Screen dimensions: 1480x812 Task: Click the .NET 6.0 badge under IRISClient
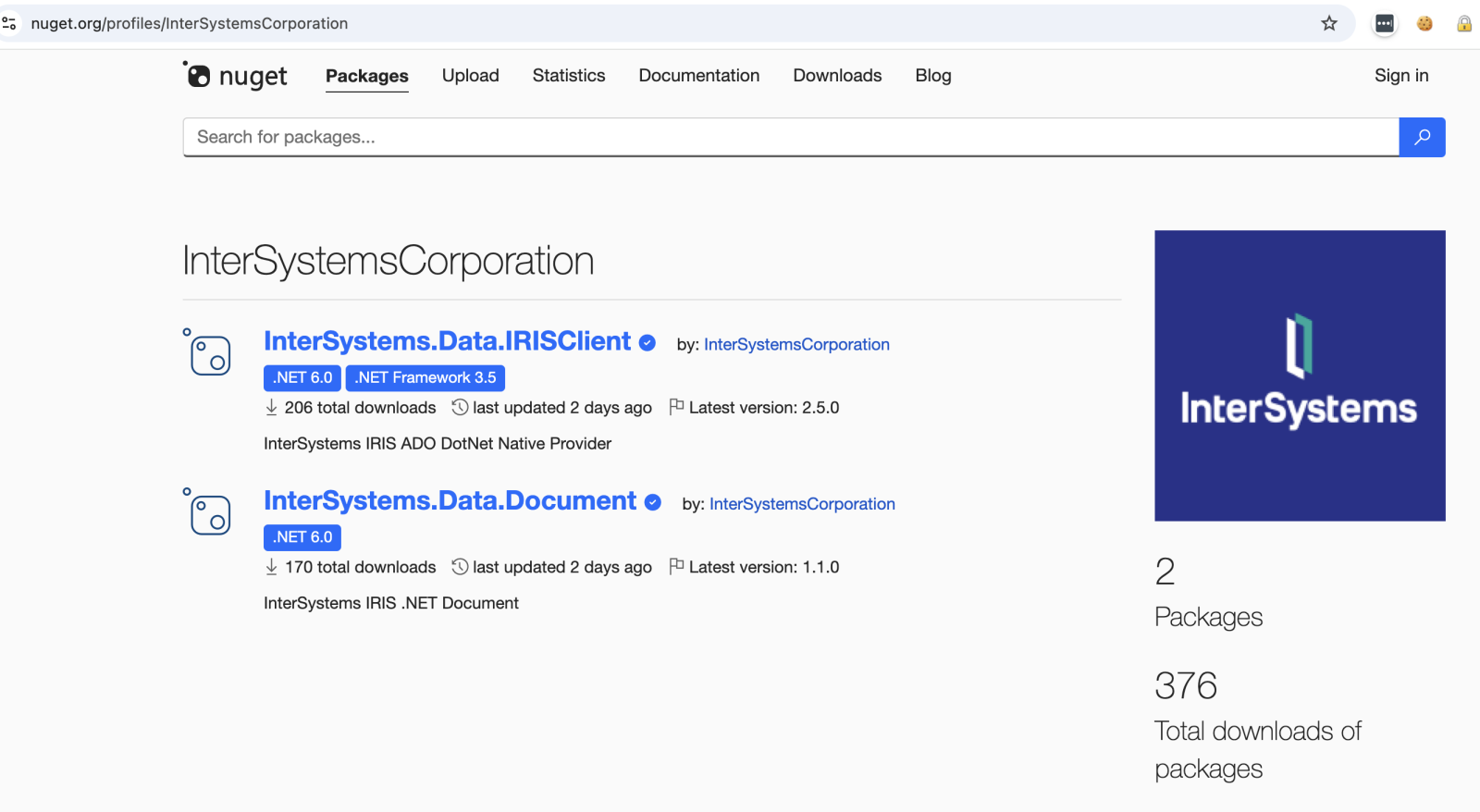tap(302, 377)
